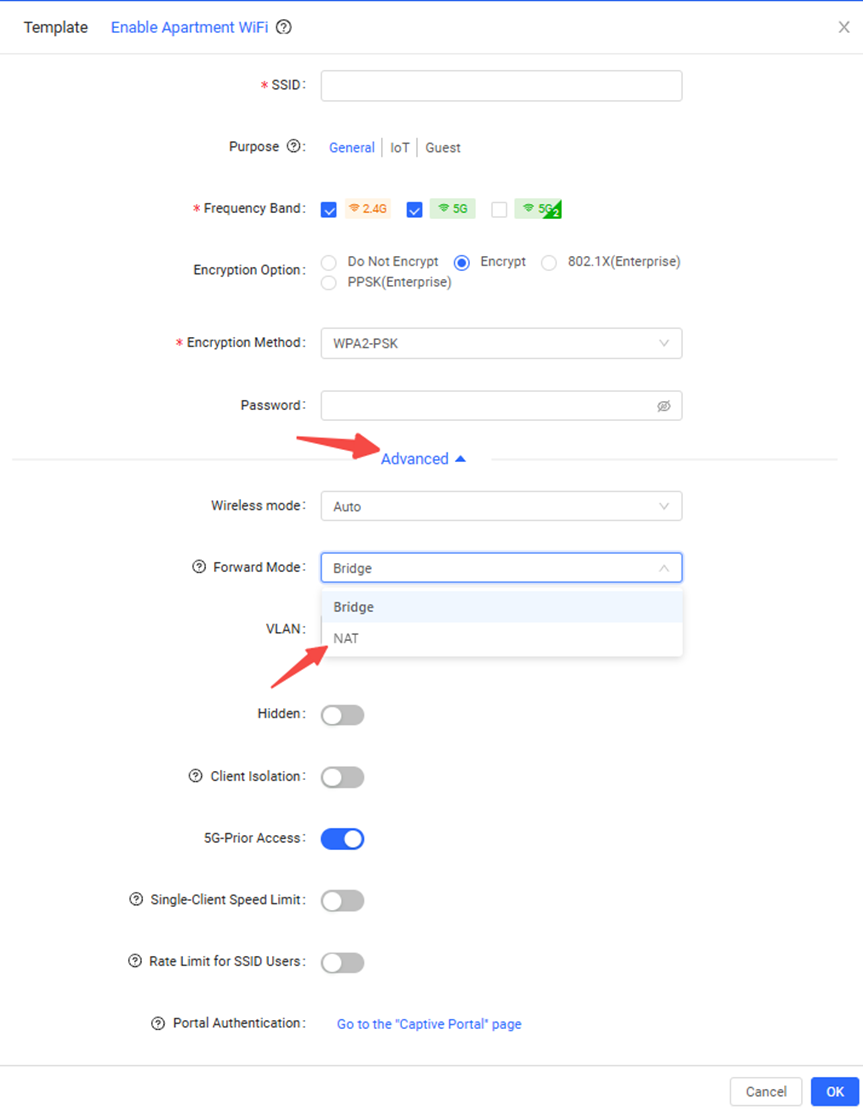Collapse the Advanced section
Image resolution: width=863 pixels, height=1117 pixels.
[423, 459]
